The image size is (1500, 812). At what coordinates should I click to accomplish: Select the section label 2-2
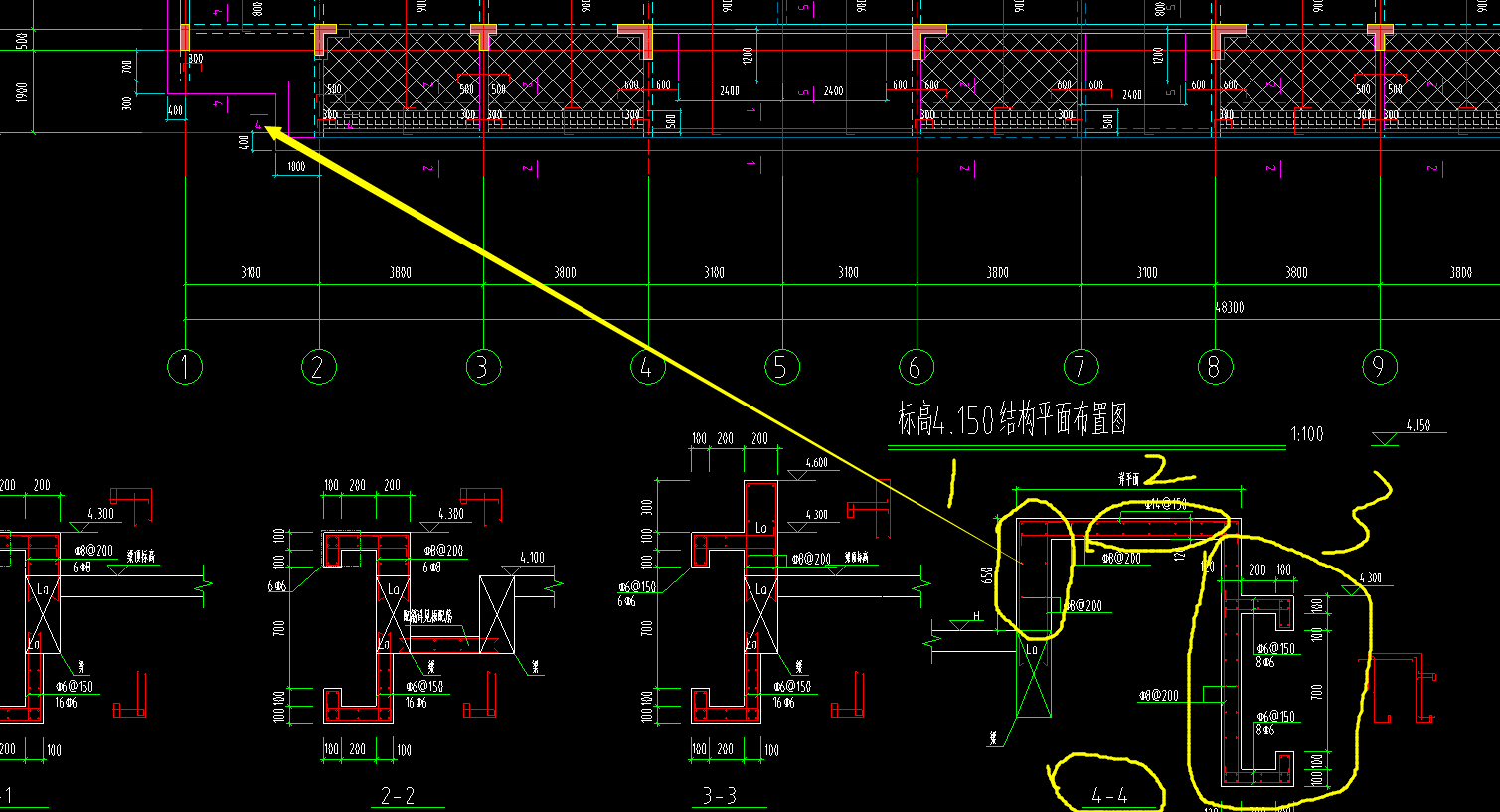398,796
